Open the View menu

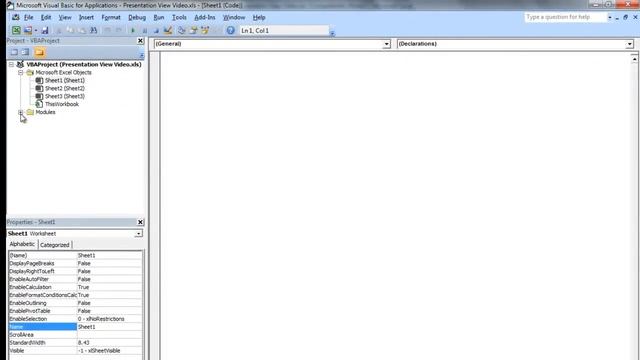pos(64,18)
